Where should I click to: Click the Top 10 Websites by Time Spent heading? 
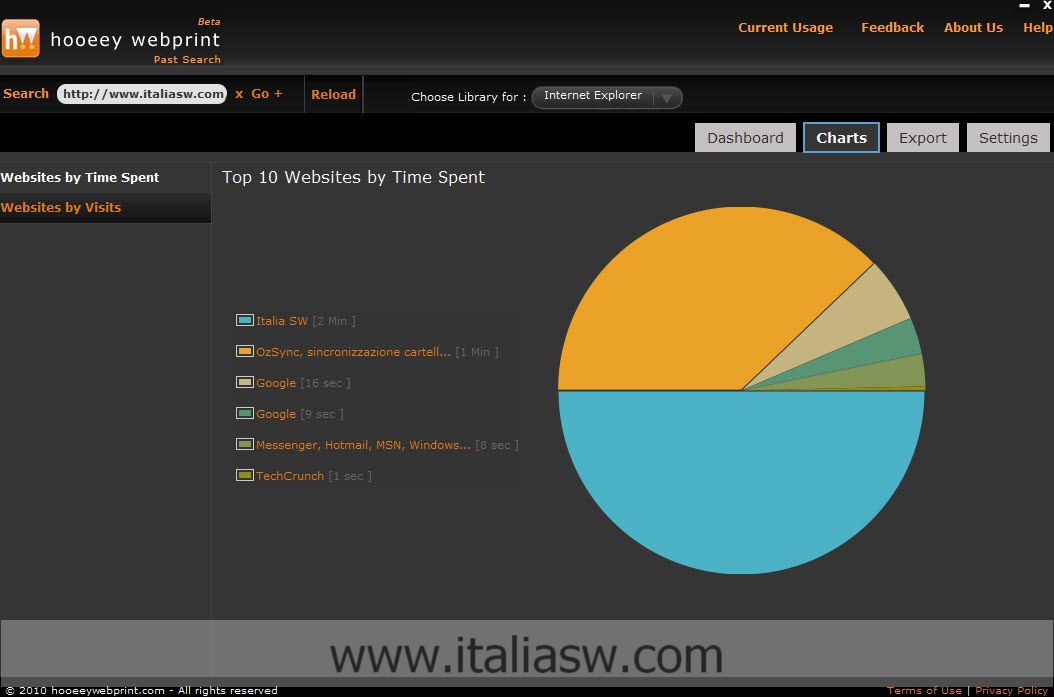point(353,177)
